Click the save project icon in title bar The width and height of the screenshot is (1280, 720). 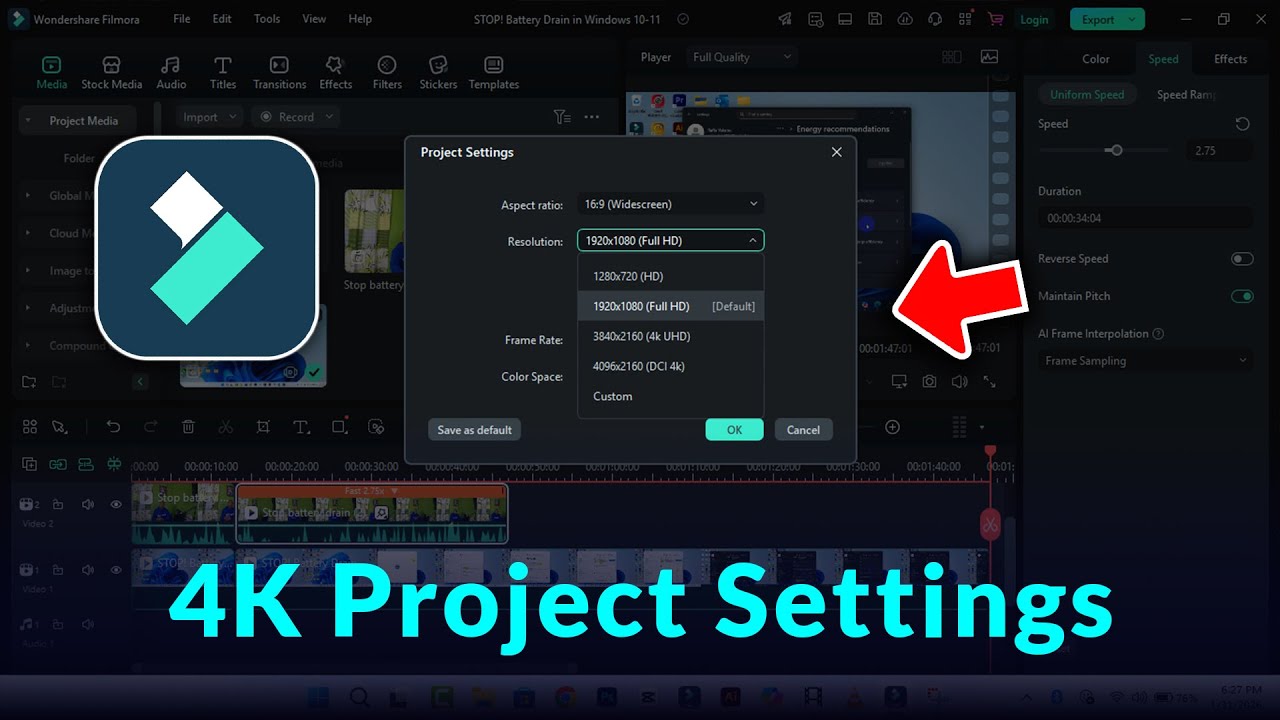pyautogui.click(x=875, y=19)
